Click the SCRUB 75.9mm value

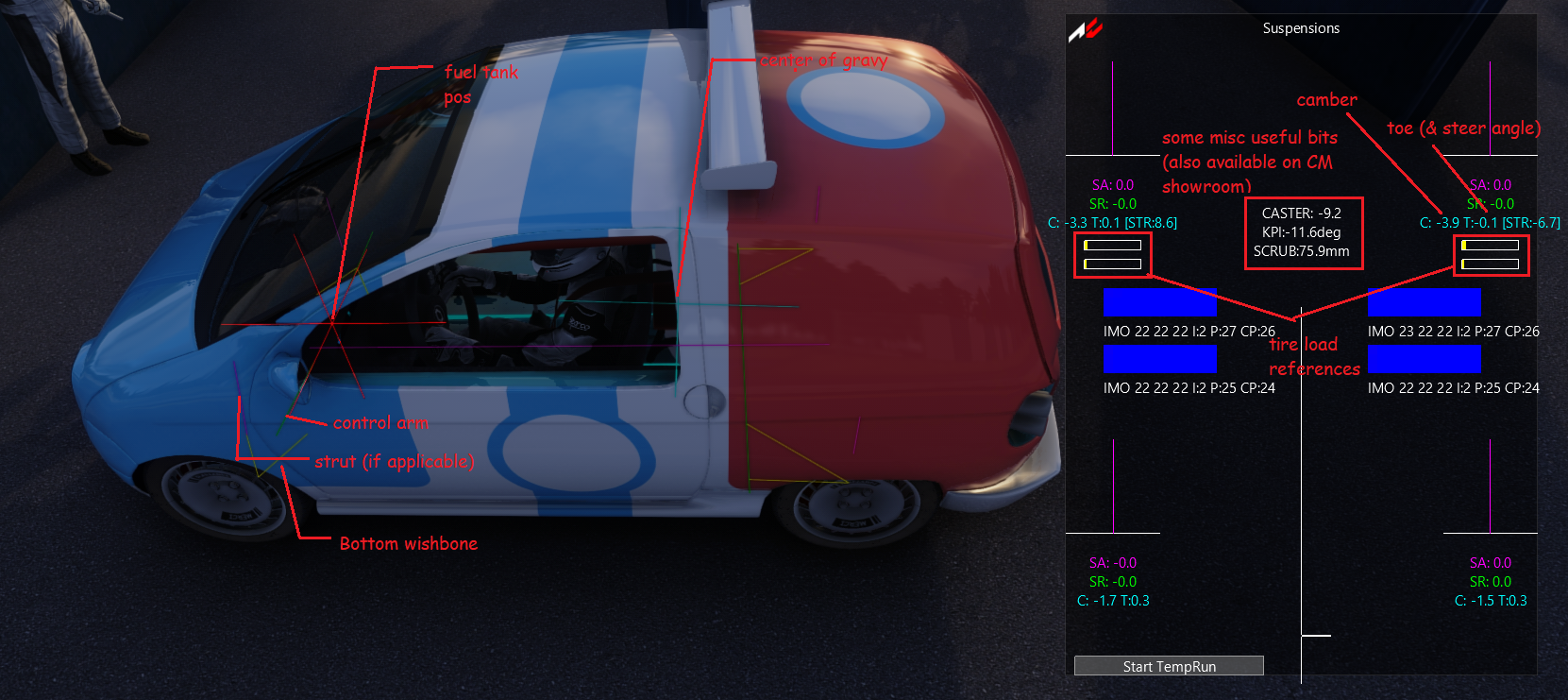pyautogui.click(x=1302, y=251)
